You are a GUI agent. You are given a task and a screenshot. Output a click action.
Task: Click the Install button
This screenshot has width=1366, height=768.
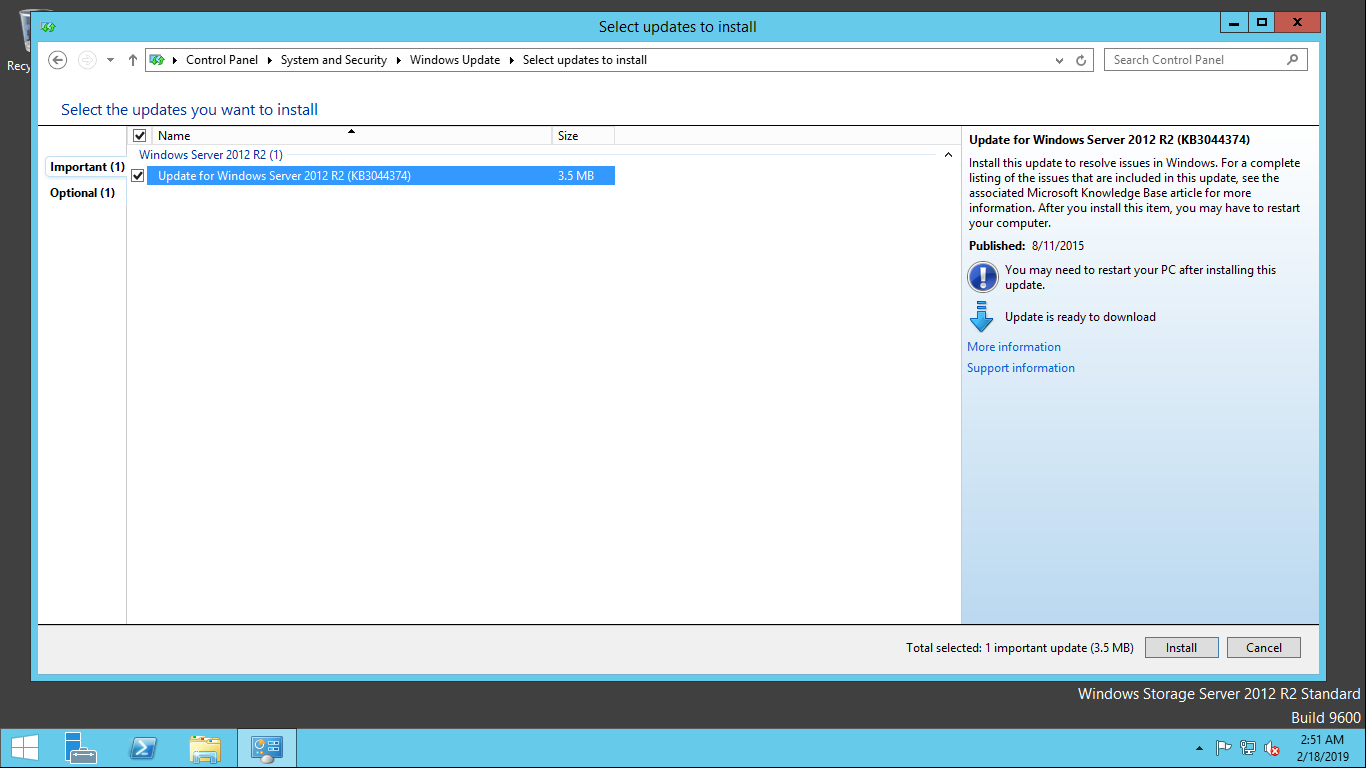pos(1182,648)
